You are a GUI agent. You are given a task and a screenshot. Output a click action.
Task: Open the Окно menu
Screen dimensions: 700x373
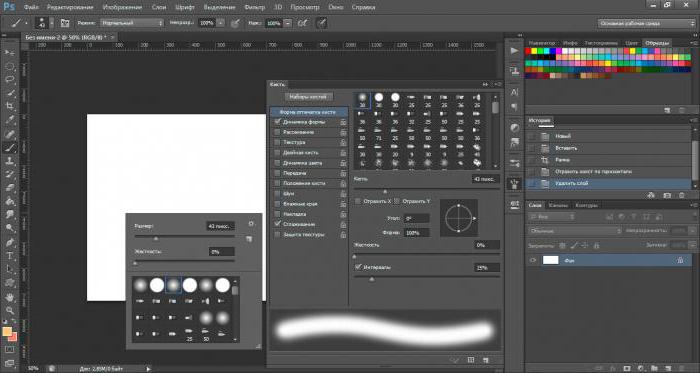[336, 7]
